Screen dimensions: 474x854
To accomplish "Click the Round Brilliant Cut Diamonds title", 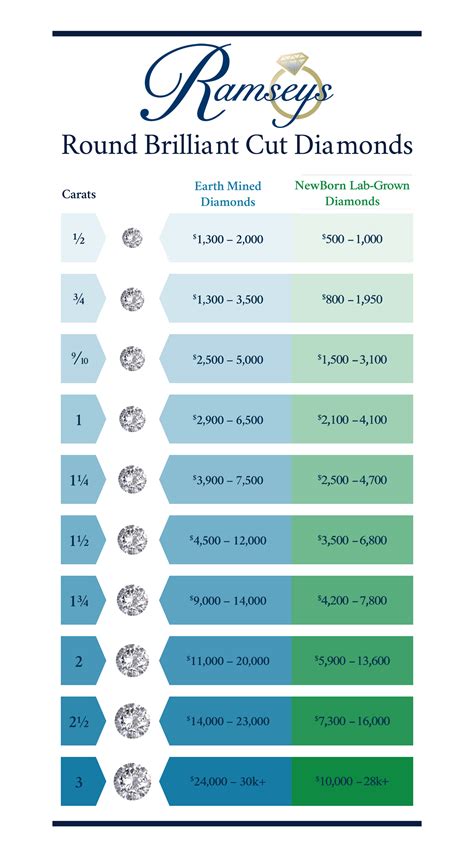I will 236,145.
